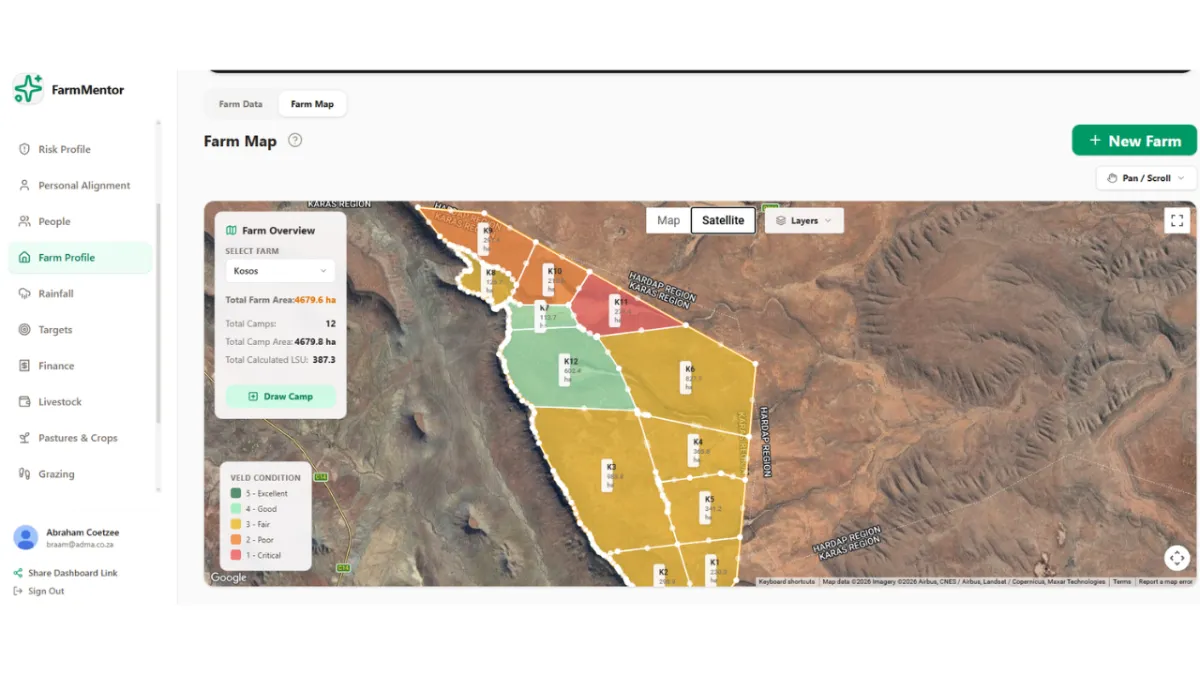Go to Personal Alignment page

click(x=80, y=185)
